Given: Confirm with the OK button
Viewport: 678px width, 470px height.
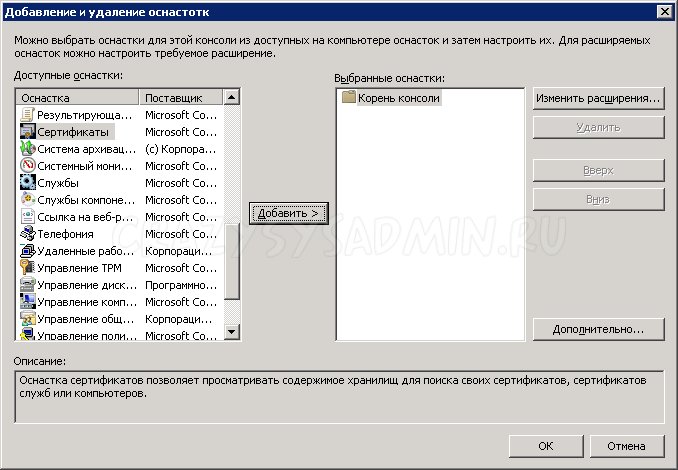Looking at the screenshot, I should pyautogui.click(x=545, y=446).
